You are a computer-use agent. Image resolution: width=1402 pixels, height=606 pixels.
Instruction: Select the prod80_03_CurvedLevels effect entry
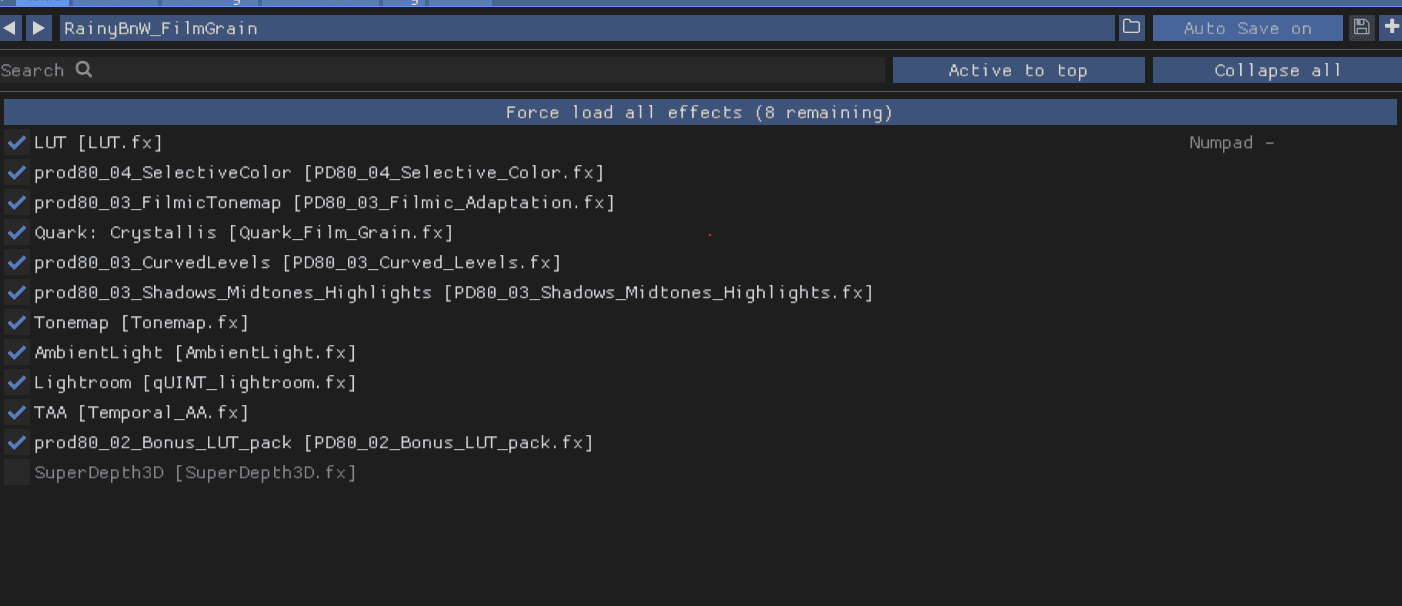click(x=297, y=263)
